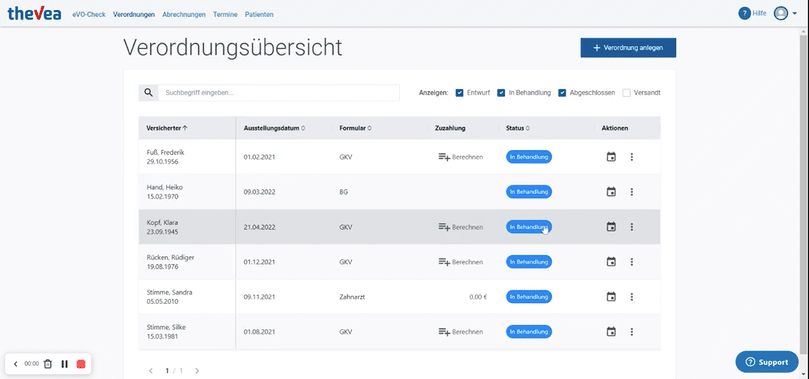809x379 pixels.
Task: Focus the Suchbegriff eingeben search field
Action: pyautogui.click(x=279, y=93)
